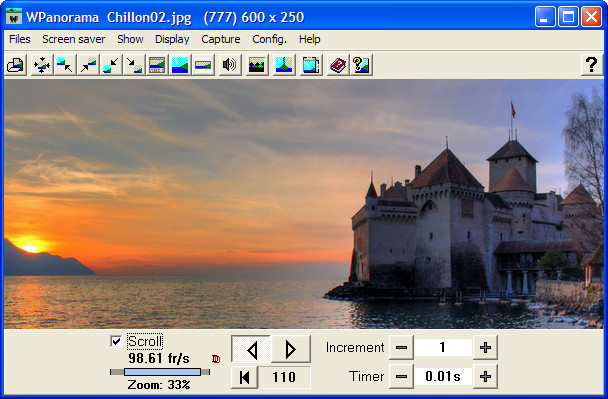The height and width of the screenshot is (399, 608).
Task: Click the Increment label
Action: (355, 347)
